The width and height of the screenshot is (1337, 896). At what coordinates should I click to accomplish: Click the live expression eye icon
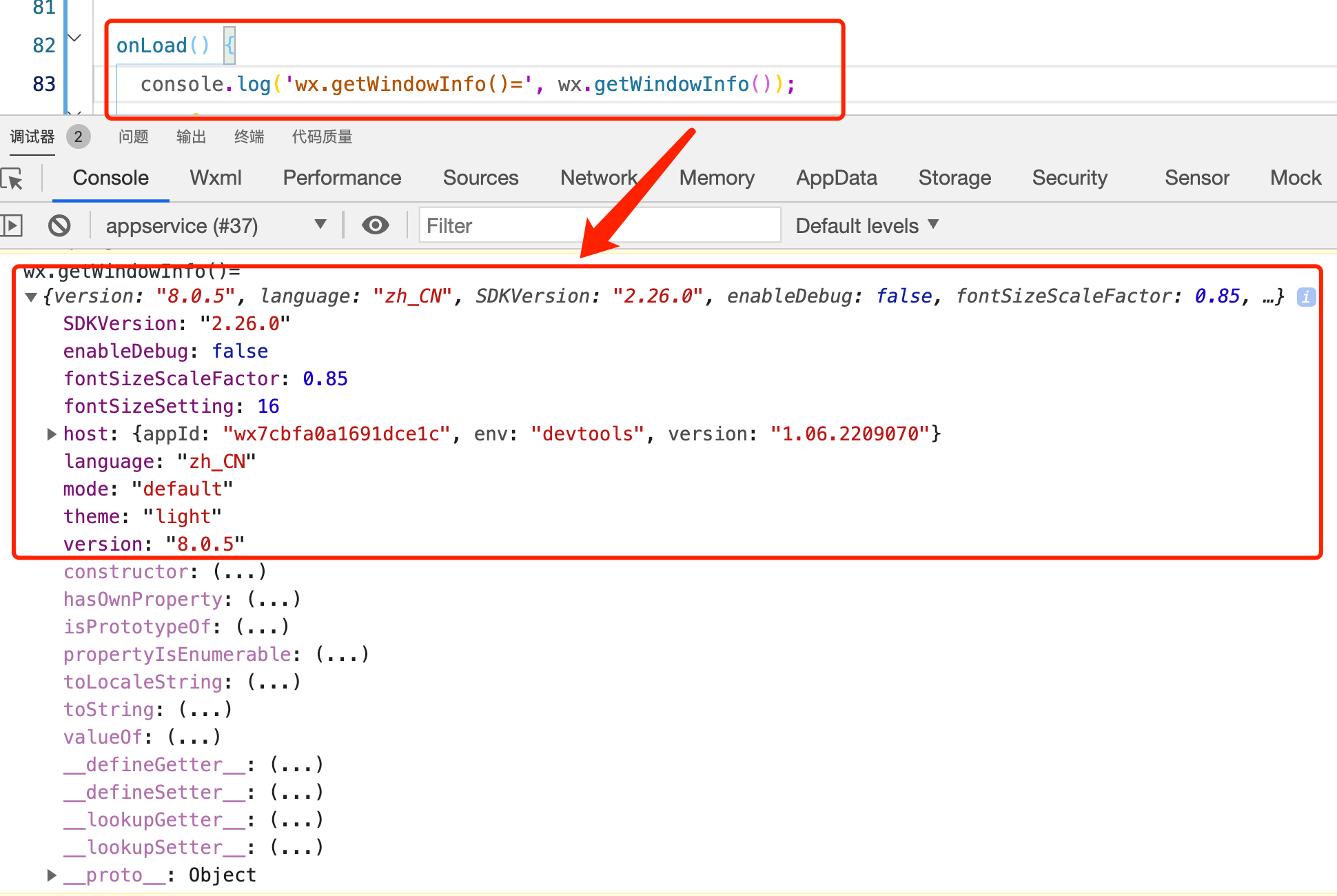click(376, 225)
